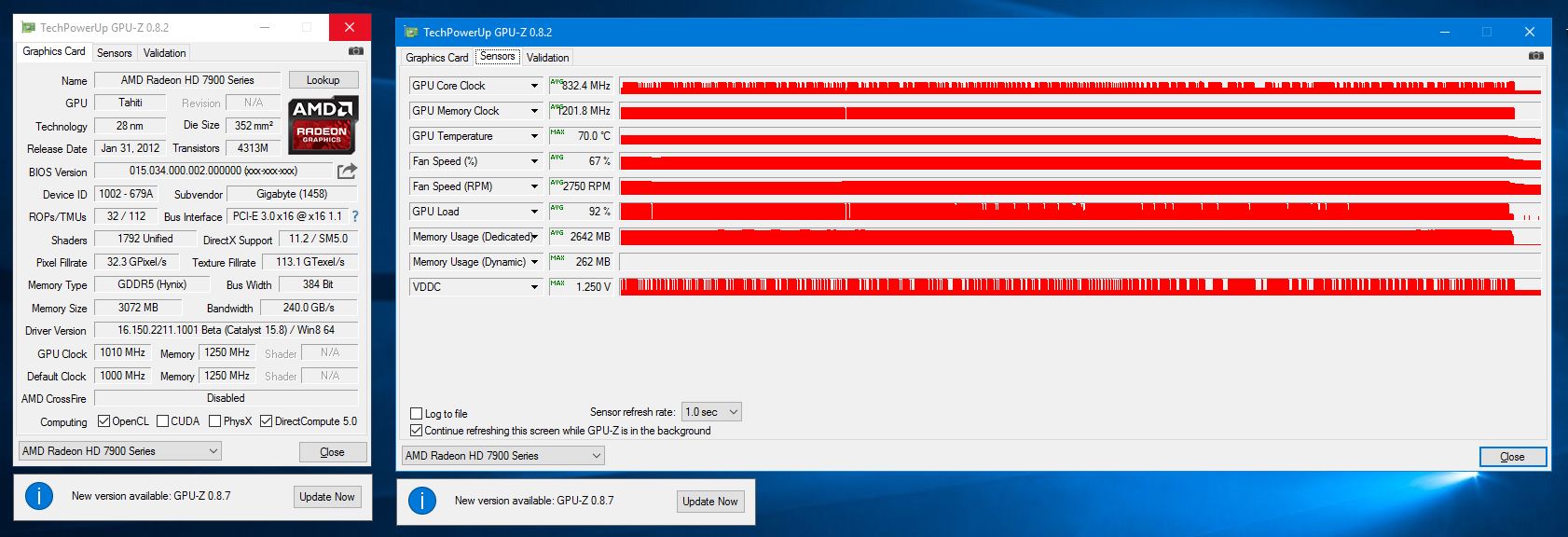Select Sensors tab in right GPU-Z window
Viewport: 1568px width, 537px height.
498,56
